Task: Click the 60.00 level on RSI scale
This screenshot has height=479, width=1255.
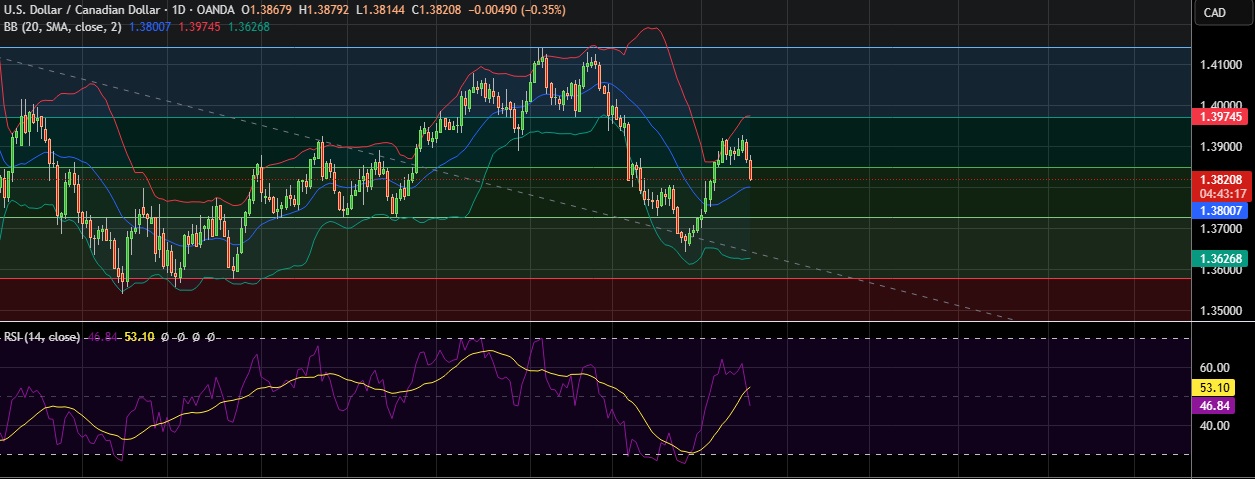Action: (1214, 368)
